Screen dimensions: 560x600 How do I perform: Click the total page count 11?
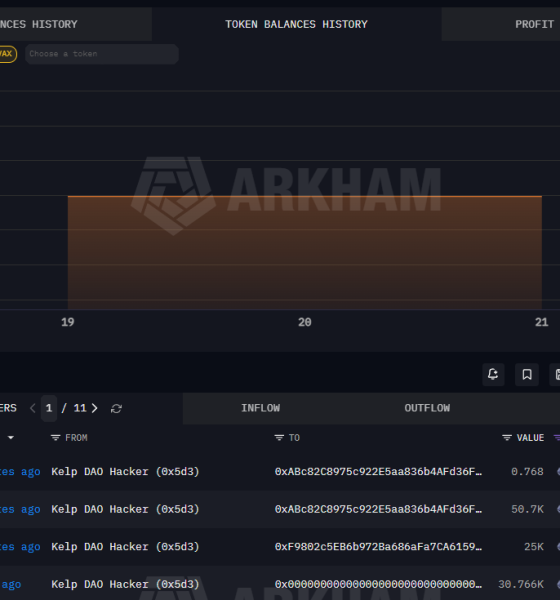80,408
